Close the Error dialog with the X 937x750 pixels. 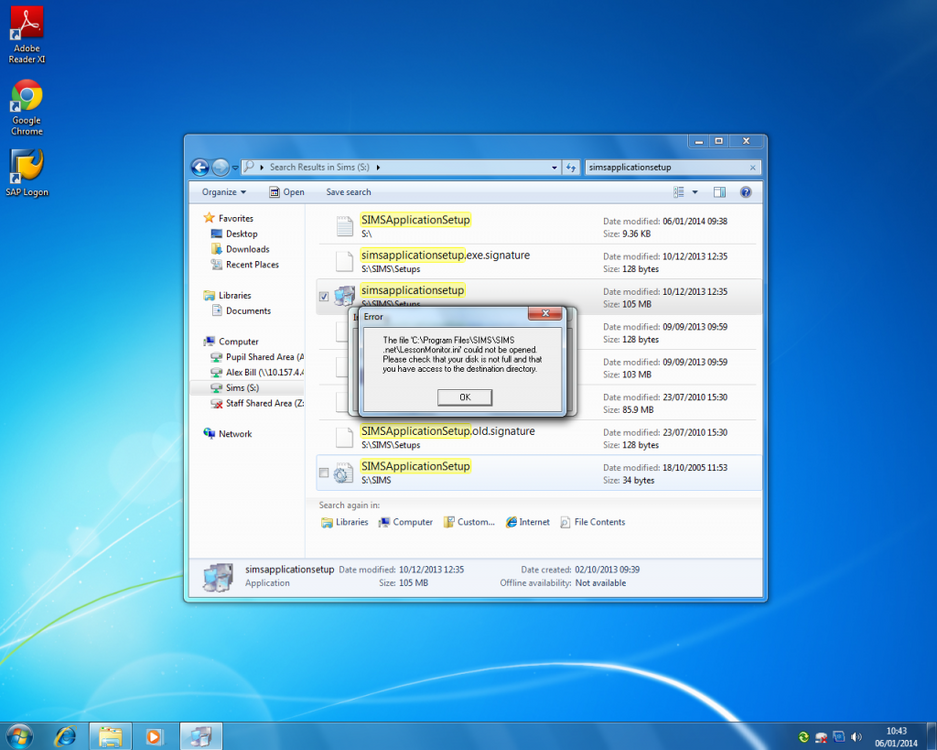pyautogui.click(x=545, y=314)
